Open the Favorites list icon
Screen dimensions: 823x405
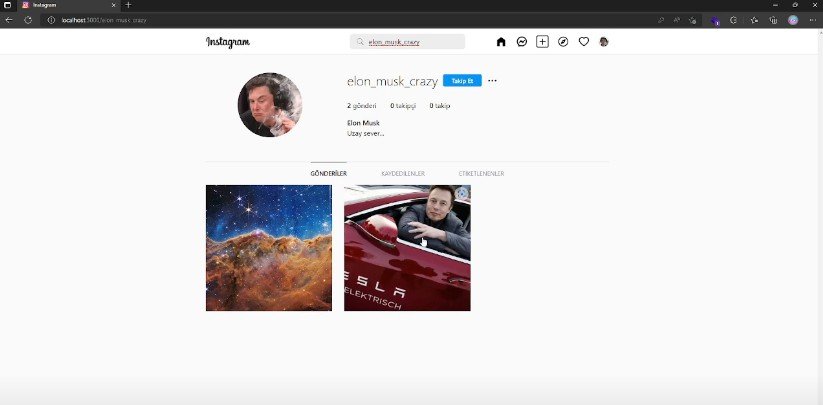(x=754, y=20)
